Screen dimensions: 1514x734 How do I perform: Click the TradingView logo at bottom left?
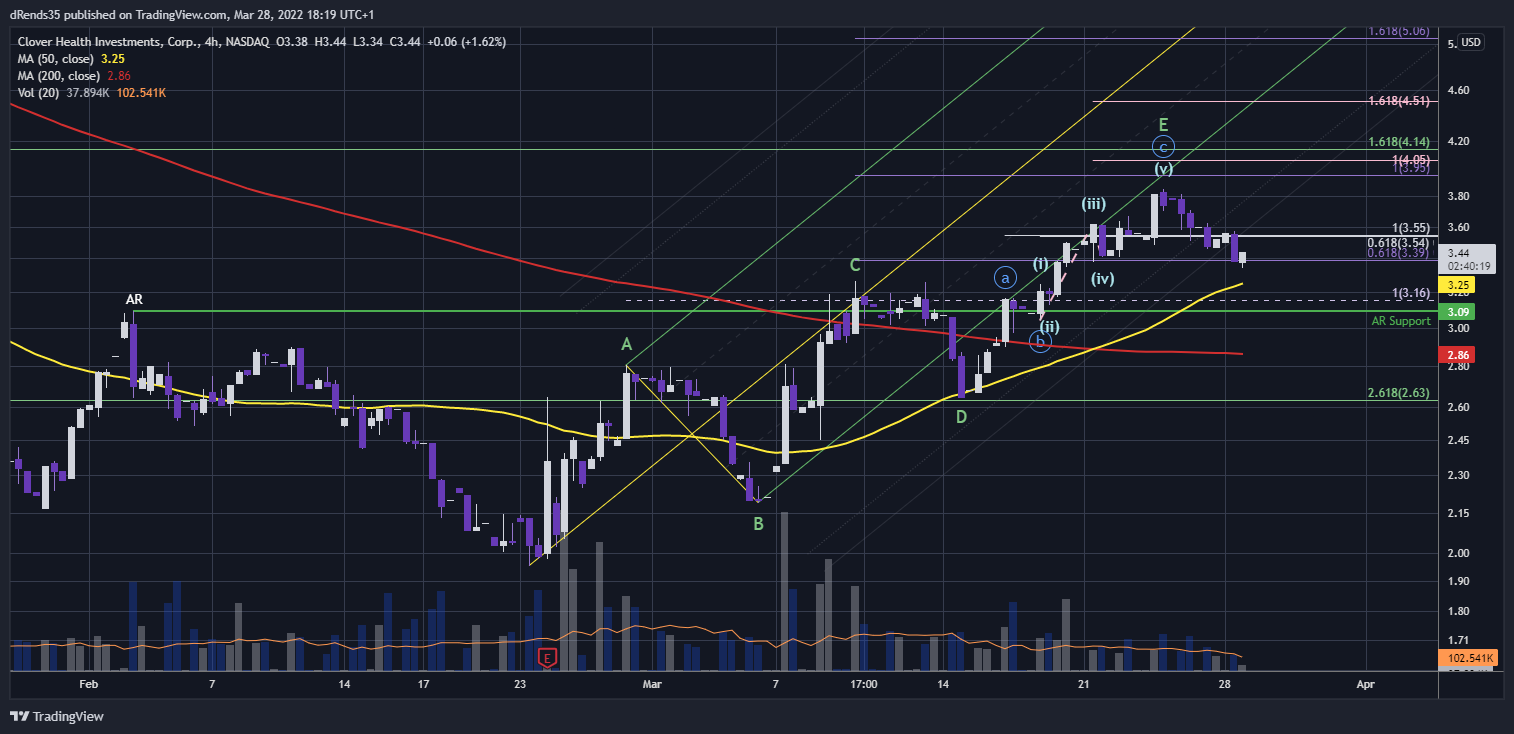click(57, 716)
